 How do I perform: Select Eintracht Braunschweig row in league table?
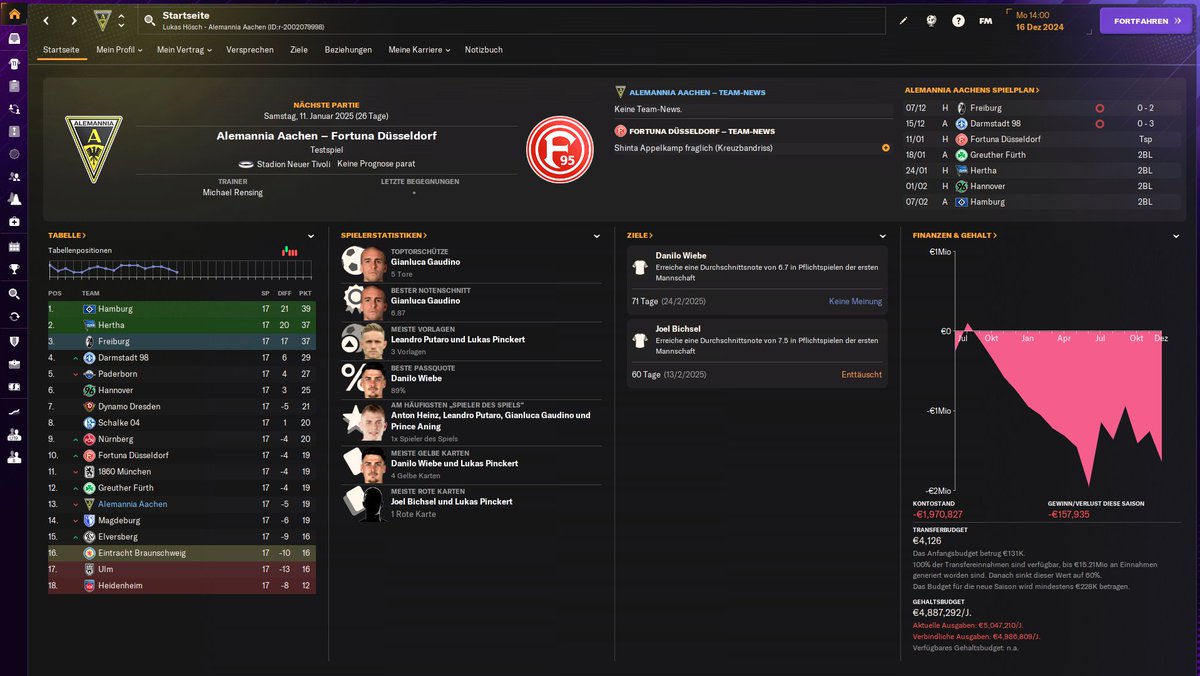tap(182, 553)
